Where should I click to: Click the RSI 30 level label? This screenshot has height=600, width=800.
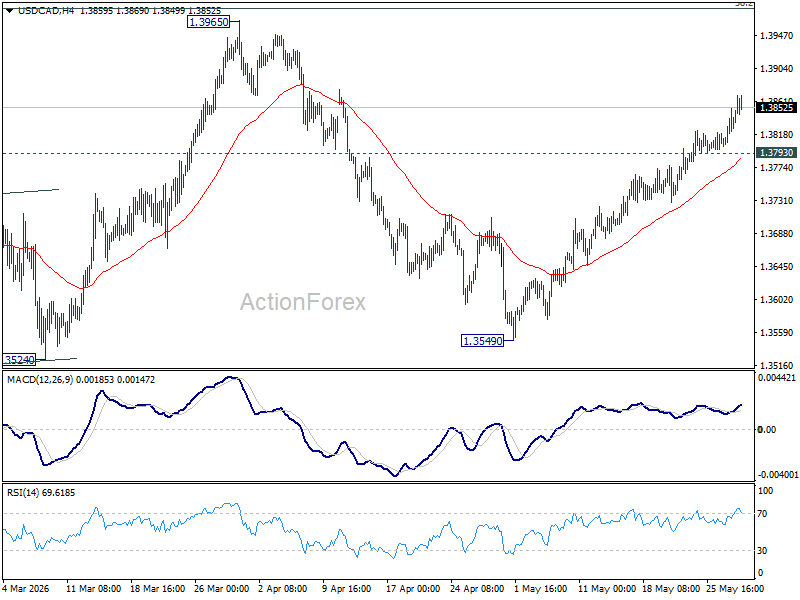pos(762,551)
